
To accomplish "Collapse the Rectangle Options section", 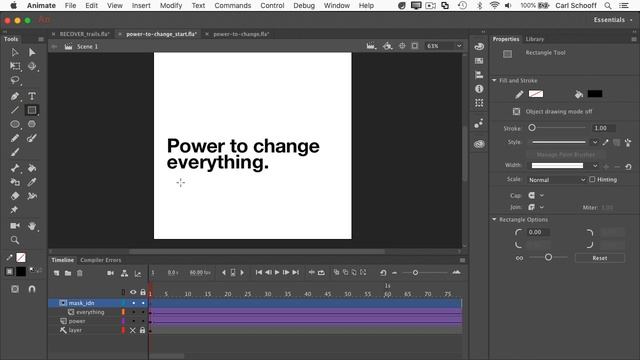I will (494, 220).
